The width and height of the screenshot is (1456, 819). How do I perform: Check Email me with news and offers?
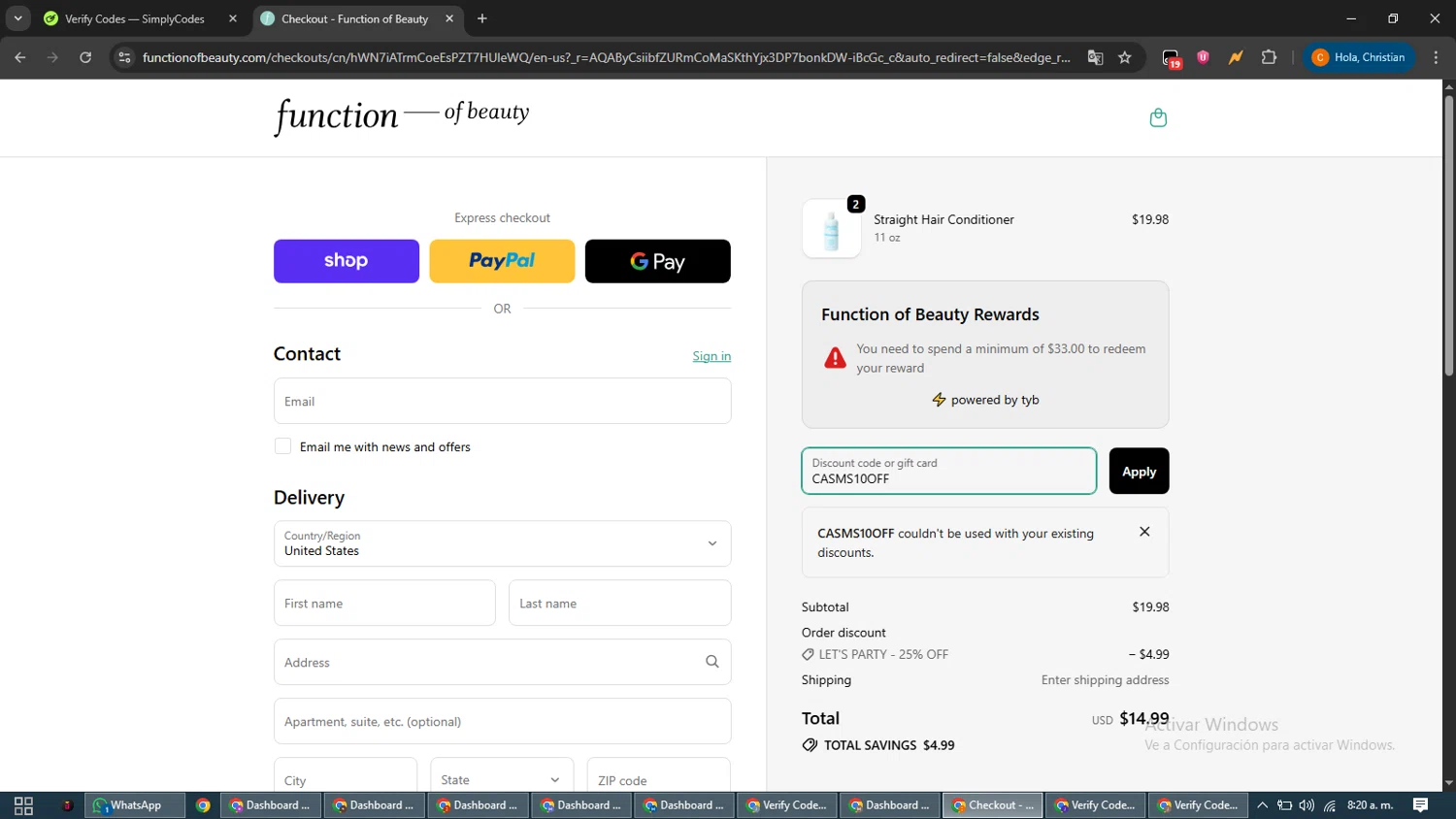[x=282, y=446]
